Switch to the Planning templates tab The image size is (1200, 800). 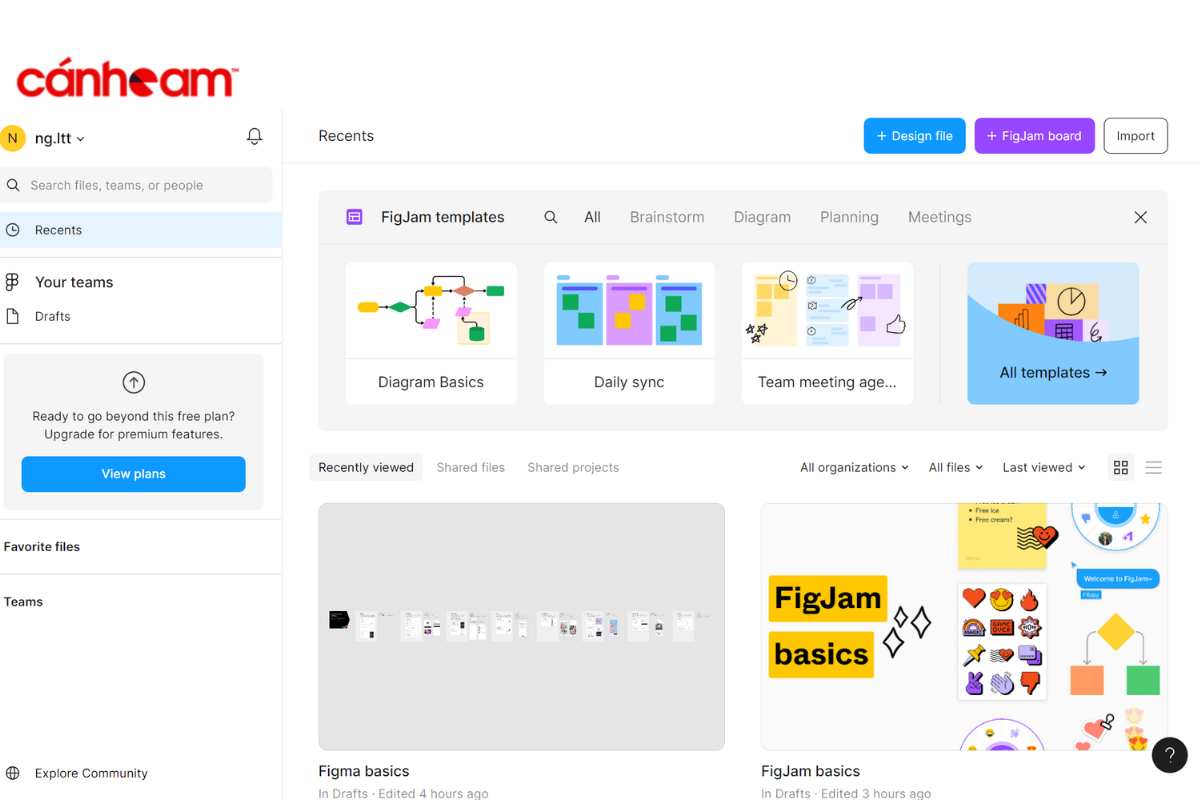(x=849, y=217)
